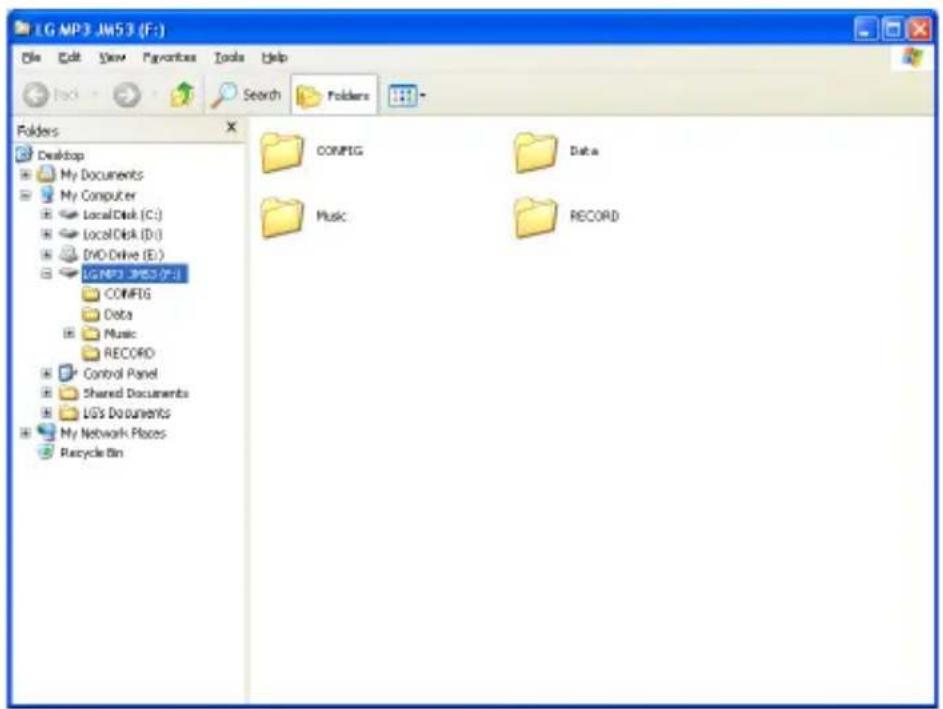Select Recycle Bin in the tree

pyautogui.click(x=91, y=453)
